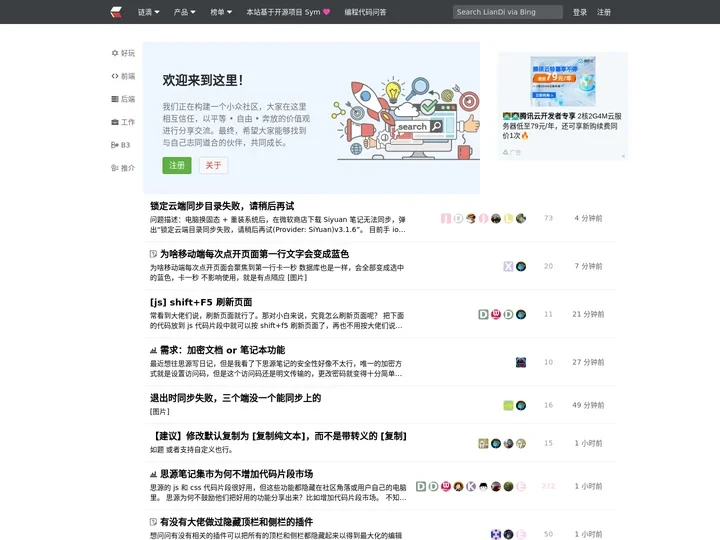Click the first avatar in 【建议】修改默认复制 row
Image resolution: width=720 pixels, height=540 pixels.
coord(484,444)
